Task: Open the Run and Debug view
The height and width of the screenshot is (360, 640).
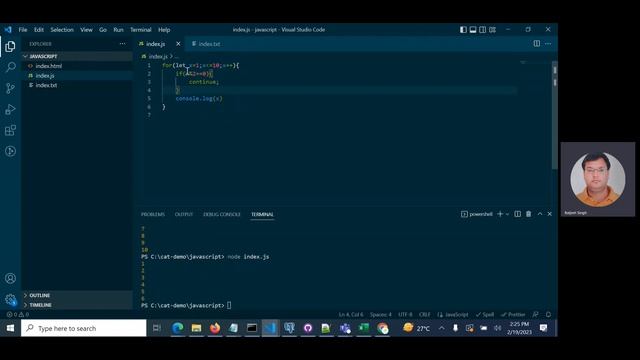Action: [10, 109]
